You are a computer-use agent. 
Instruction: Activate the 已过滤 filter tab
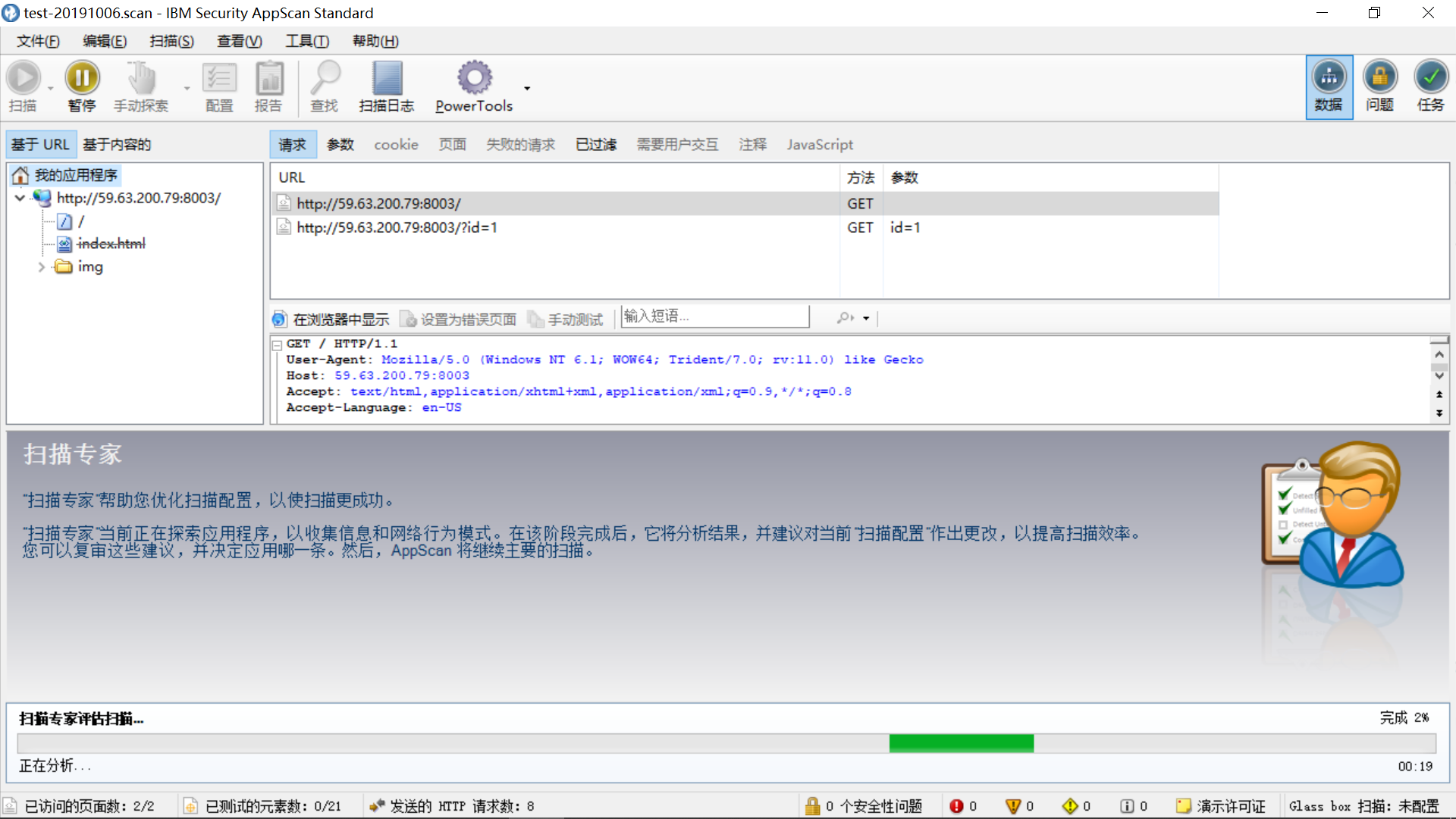point(595,144)
